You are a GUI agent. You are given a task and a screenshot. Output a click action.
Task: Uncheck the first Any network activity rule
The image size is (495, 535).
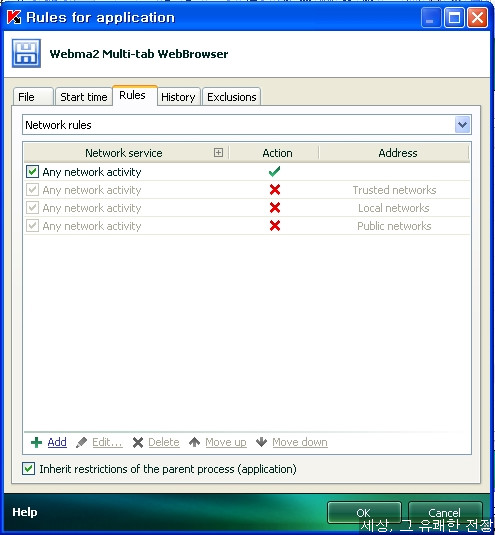[x=32, y=172]
